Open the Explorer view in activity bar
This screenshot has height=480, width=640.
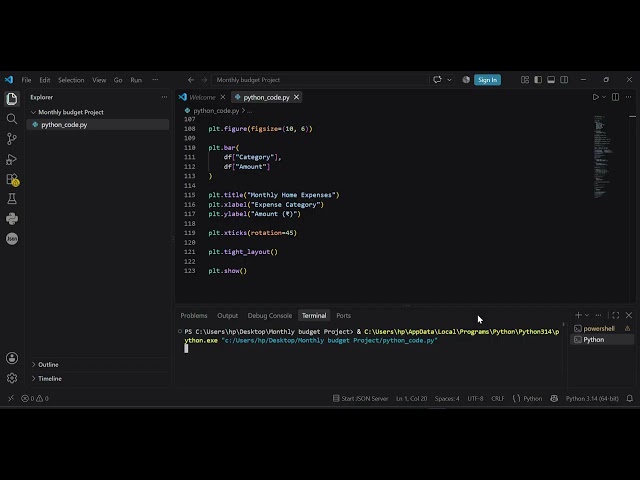pyautogui.click(x=12, y=99)
